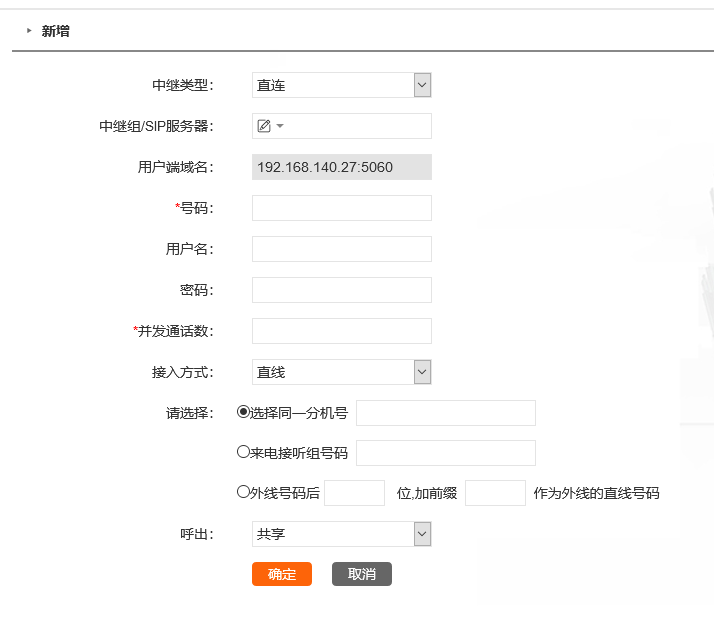Open the 呼出 dropdown showing 共享
This screenshot has height=617, width=714.
342,534
